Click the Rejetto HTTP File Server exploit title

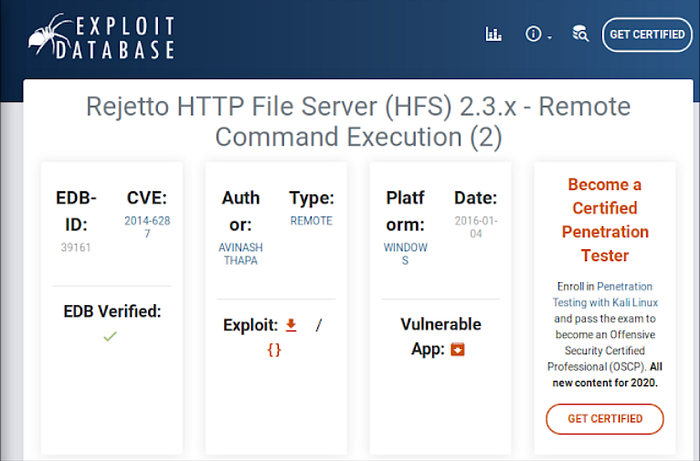(358, 121)
